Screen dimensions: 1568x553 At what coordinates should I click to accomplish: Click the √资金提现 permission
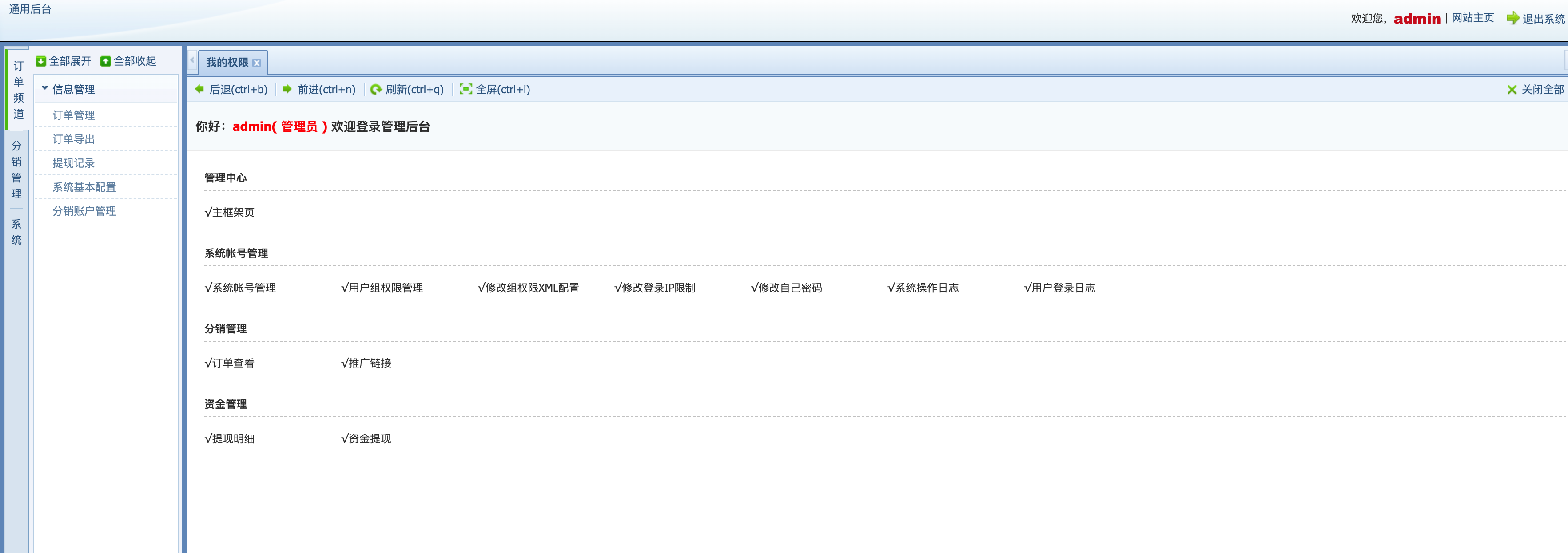366,438
